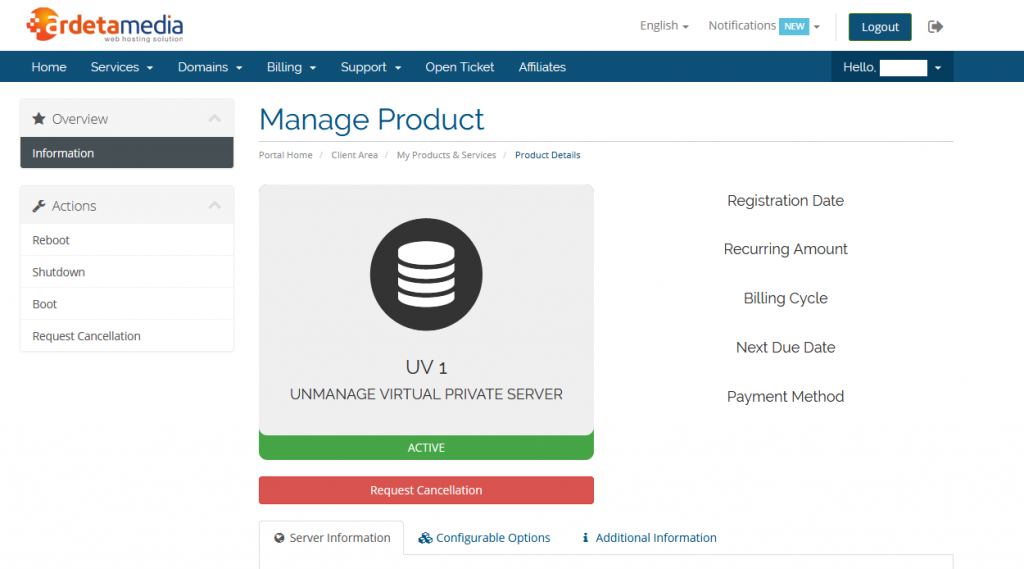Screen dimensions: 1024x569
Task: Click the Ardetamedia logo
Action: [x=105, y=25]
